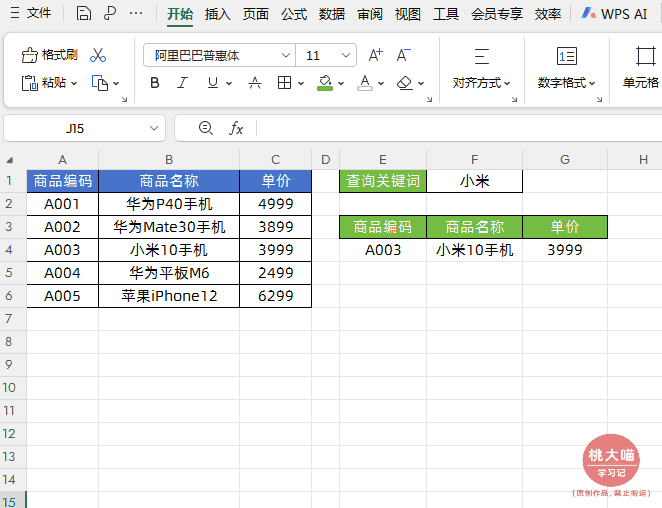Expand the borders dropdown arrow
This screenshot has height=508, width=662.
point(301,84)
